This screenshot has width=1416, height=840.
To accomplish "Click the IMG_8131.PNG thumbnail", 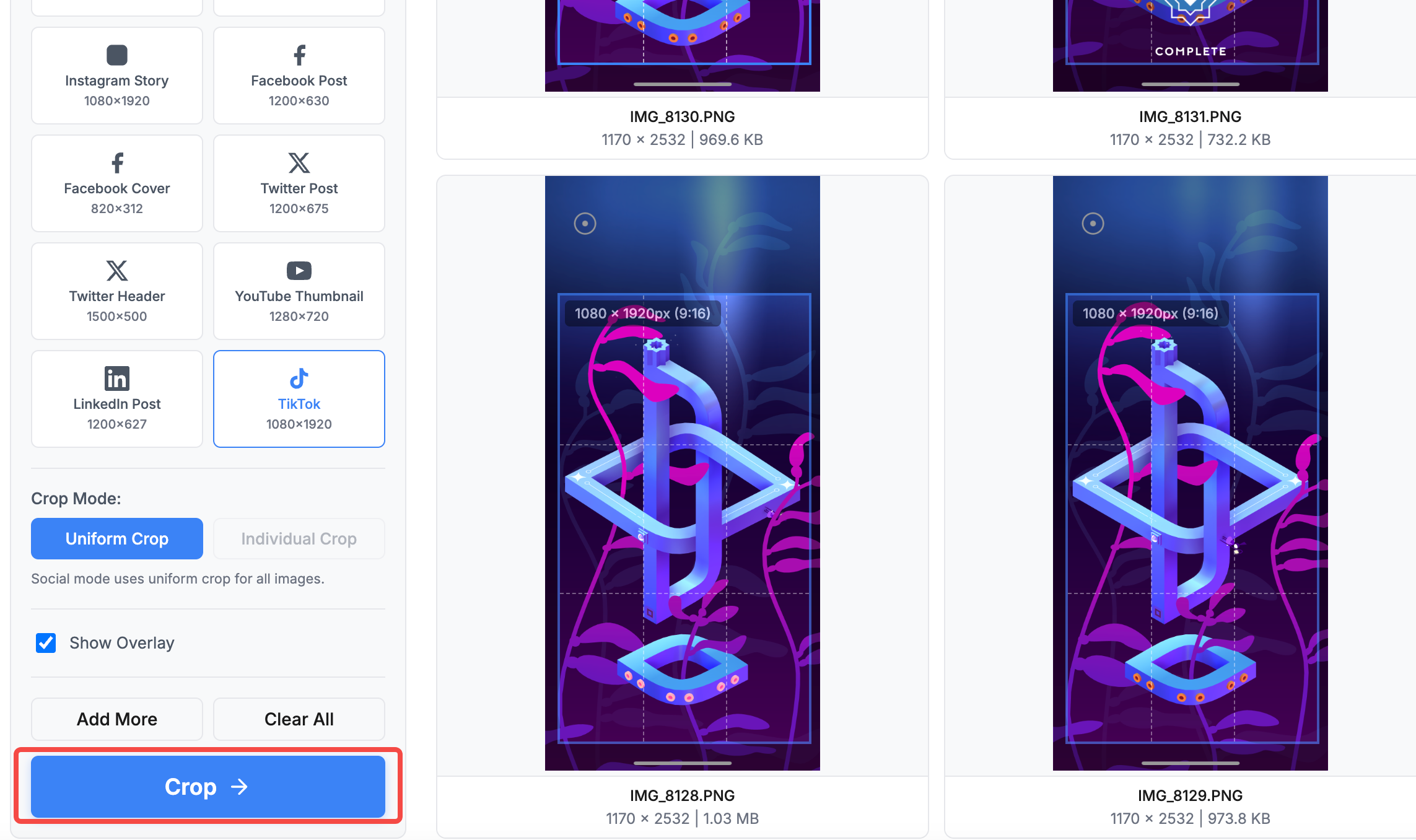I will (x=1191, y=46).
